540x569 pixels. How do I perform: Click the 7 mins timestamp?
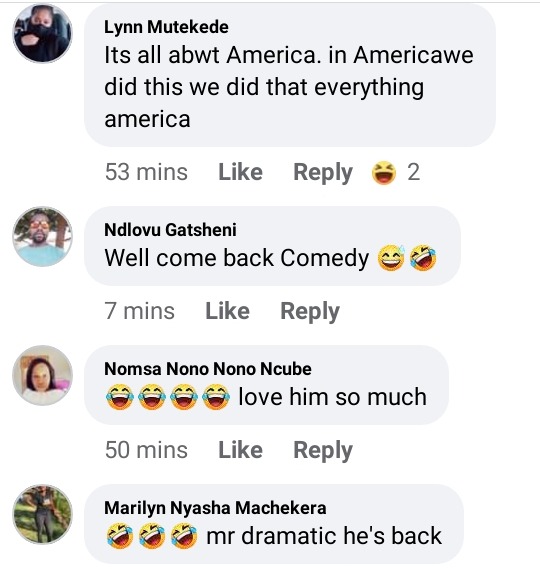pyautogui.click(x=140, y=311)
